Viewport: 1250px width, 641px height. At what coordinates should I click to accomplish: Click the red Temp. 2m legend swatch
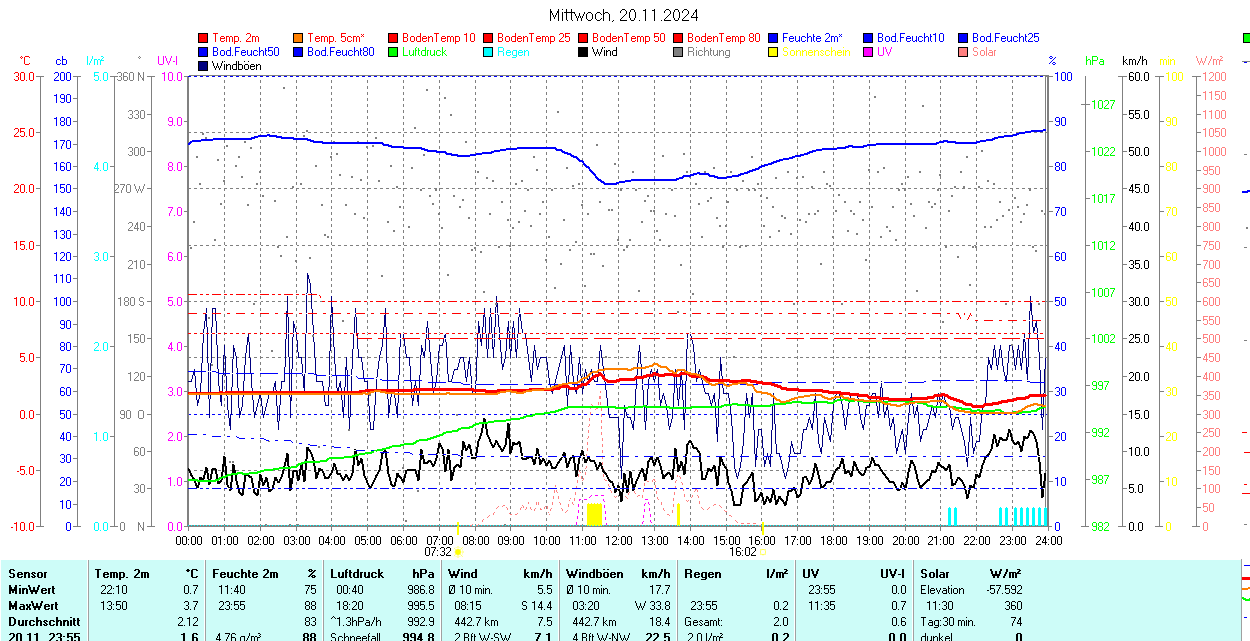[x=203, y=38]
